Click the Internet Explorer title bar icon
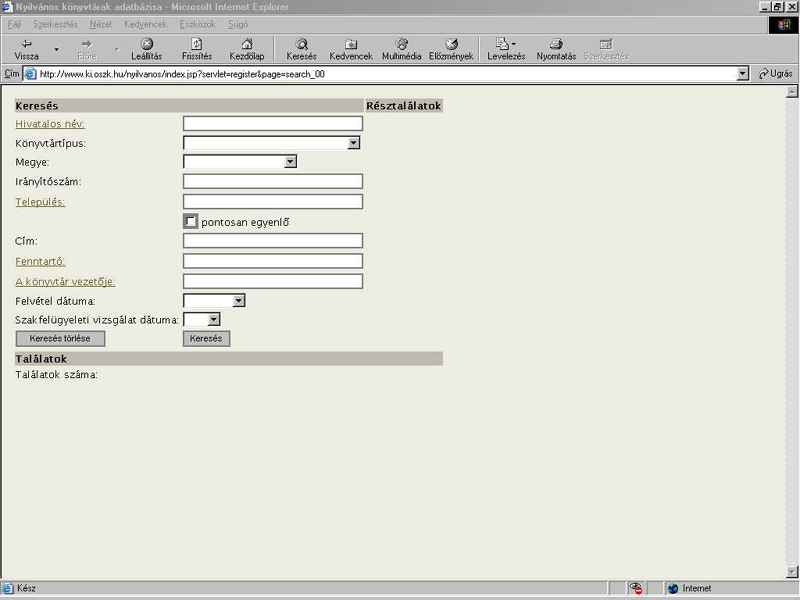This screenshot has height=600, width=800. (x=7, y=7)
